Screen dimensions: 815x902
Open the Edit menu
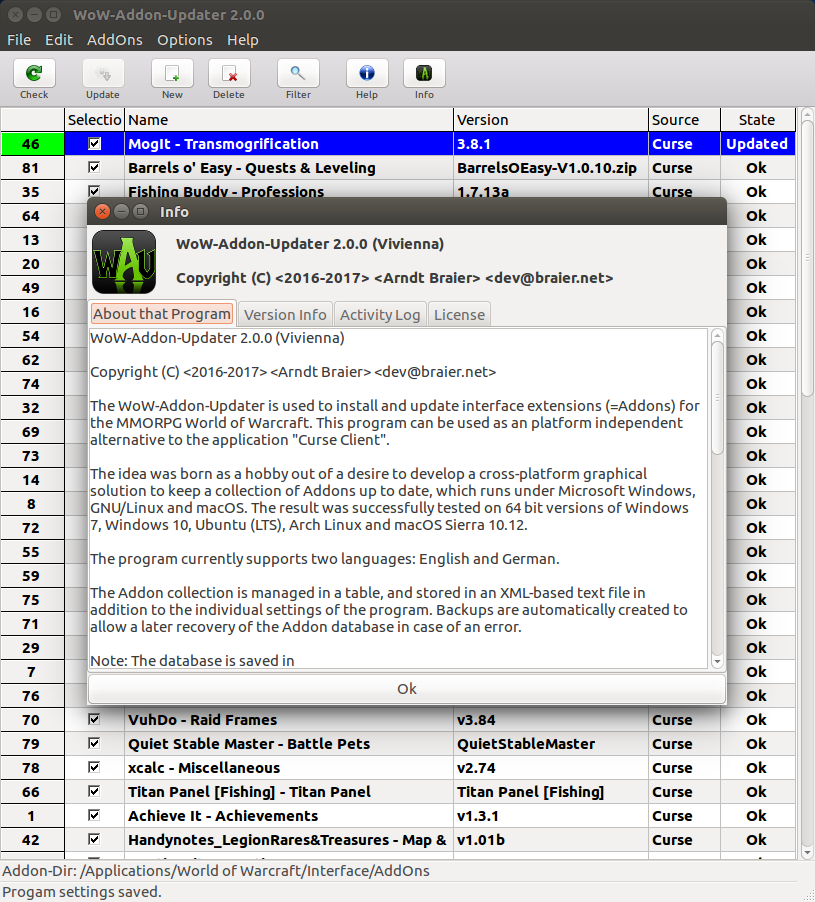(59, 40)
